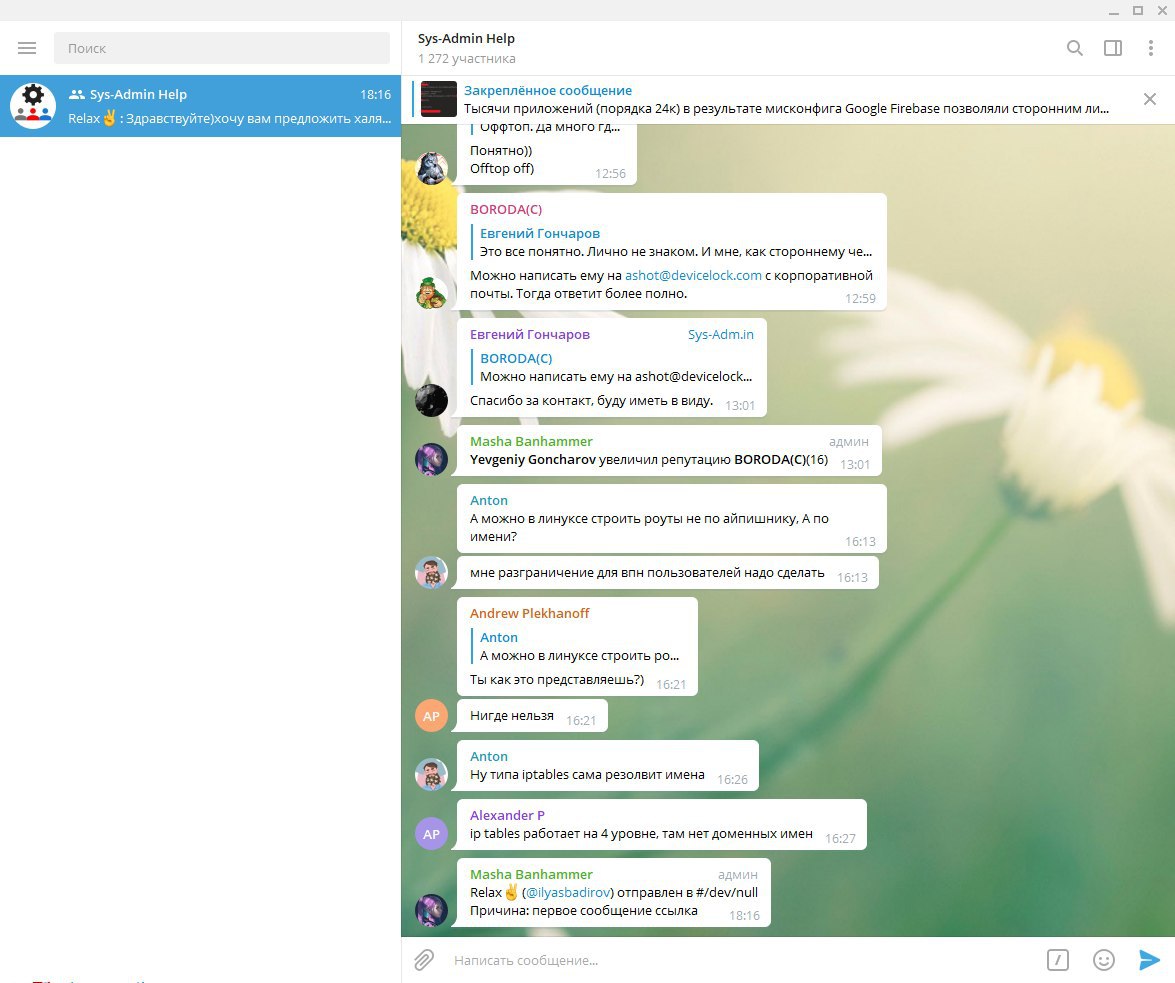Click the BORODA(C) sender name

(506, 209)
